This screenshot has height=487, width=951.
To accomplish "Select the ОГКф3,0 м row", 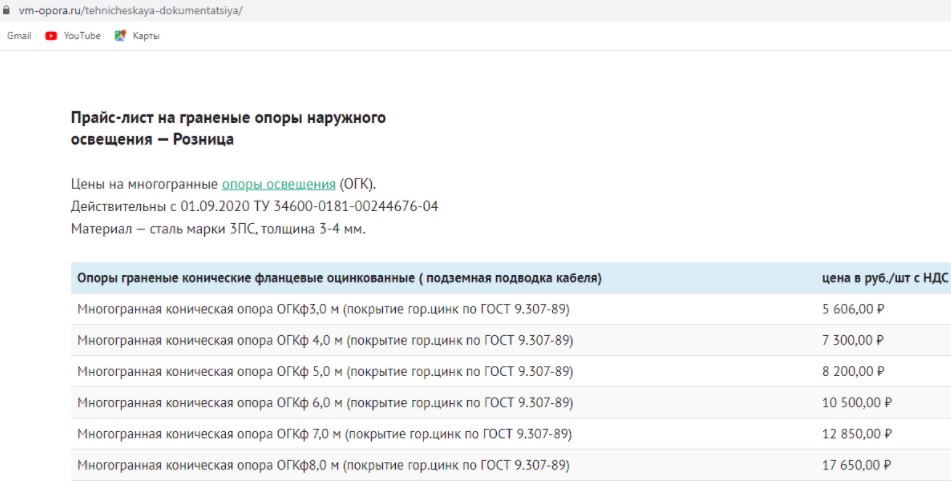I will tap(511, 309).
